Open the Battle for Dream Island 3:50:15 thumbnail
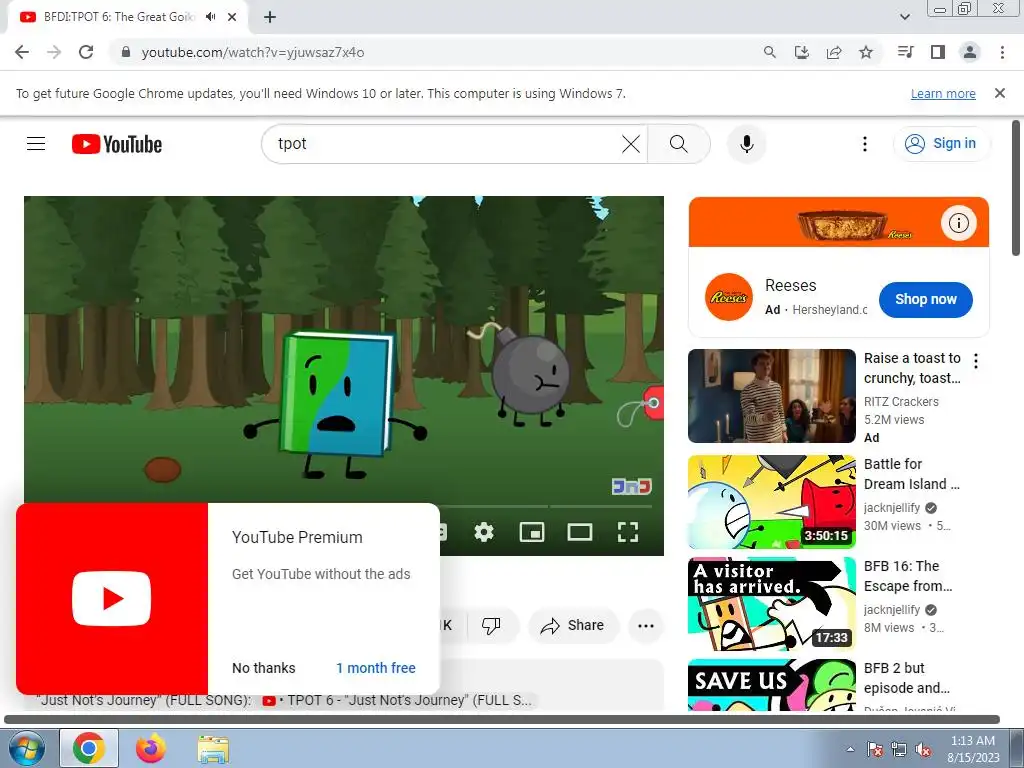 pyautogui.click(x=772, y=502)
